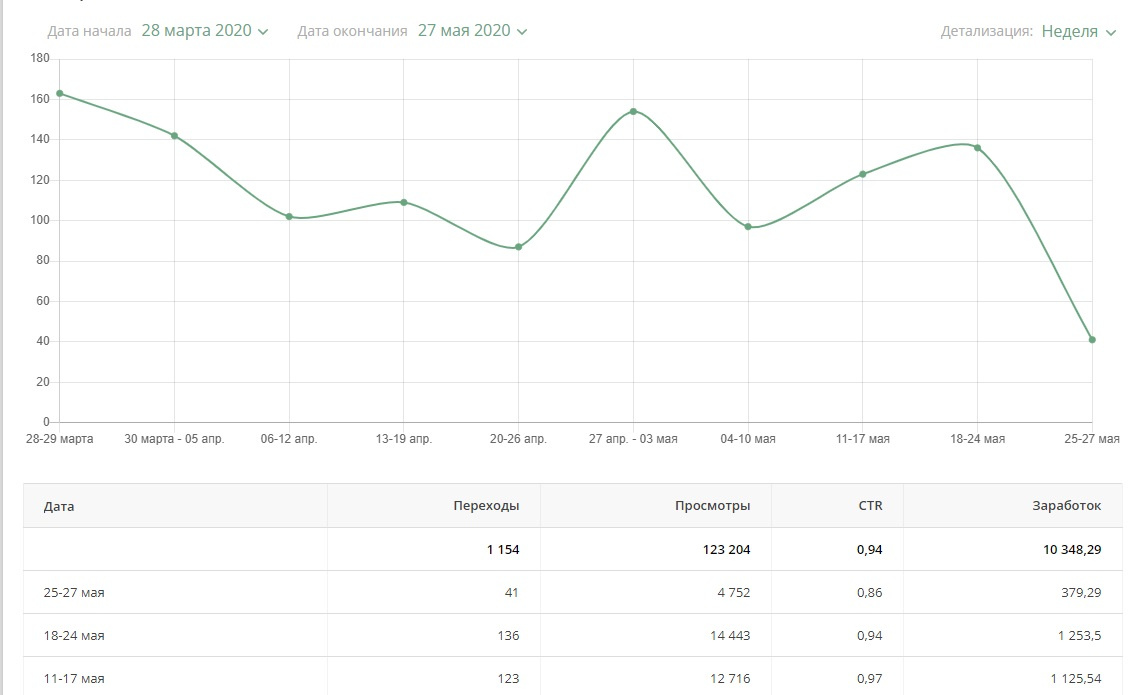The image size is (1143, 695).
Task: Click total clicks value '1 154'
Action: coord(503,550)
